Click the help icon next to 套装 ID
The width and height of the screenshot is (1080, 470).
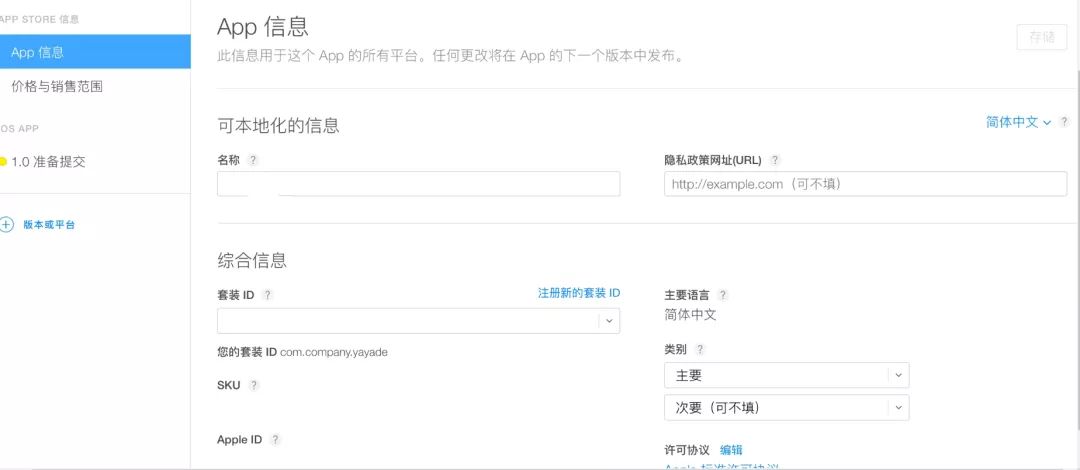click(x=267, y=295)
